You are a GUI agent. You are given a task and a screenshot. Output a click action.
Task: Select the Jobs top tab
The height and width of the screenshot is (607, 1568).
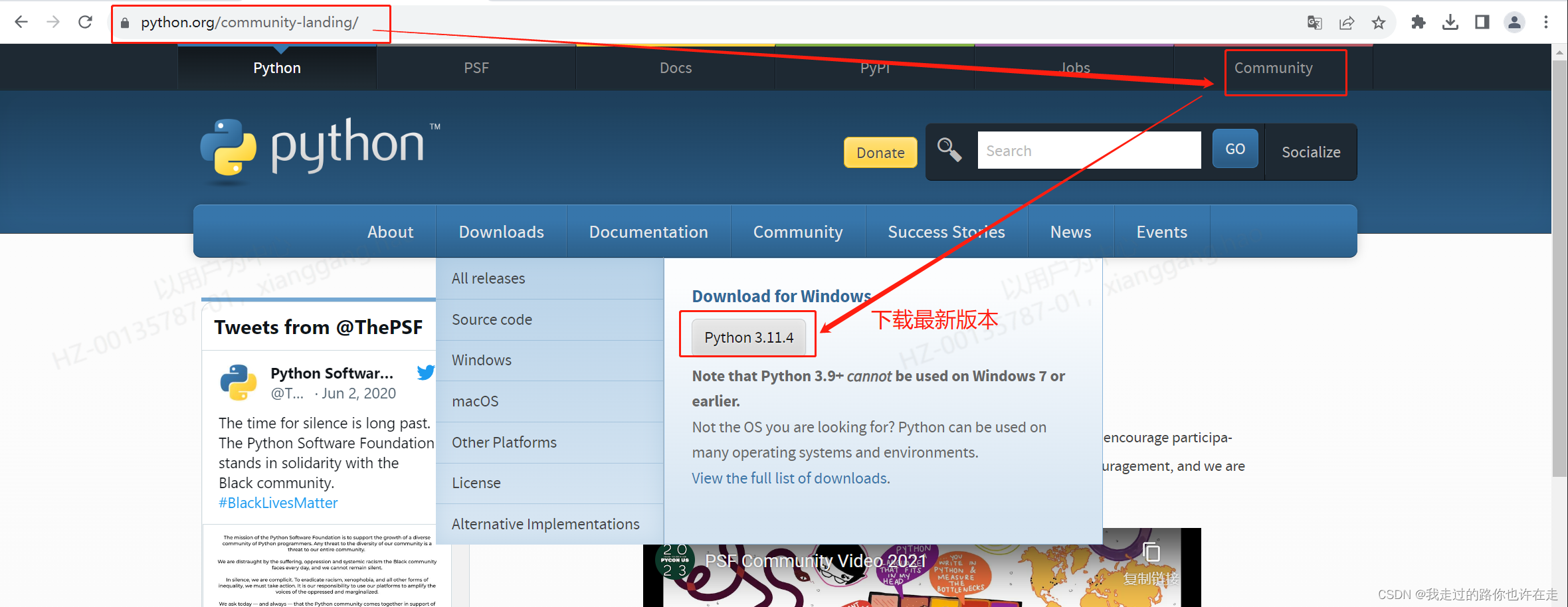coord(1074,68)
